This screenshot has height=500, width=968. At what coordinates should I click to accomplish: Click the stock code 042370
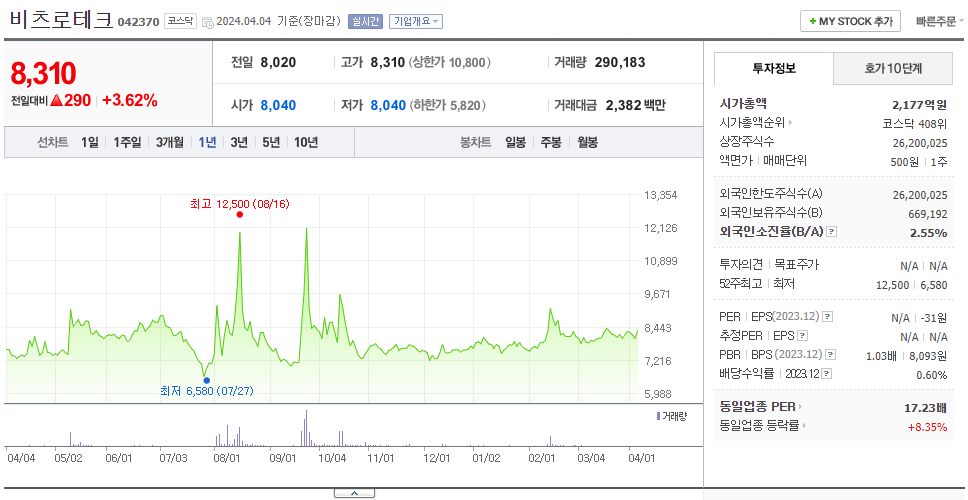coord(138,22)
